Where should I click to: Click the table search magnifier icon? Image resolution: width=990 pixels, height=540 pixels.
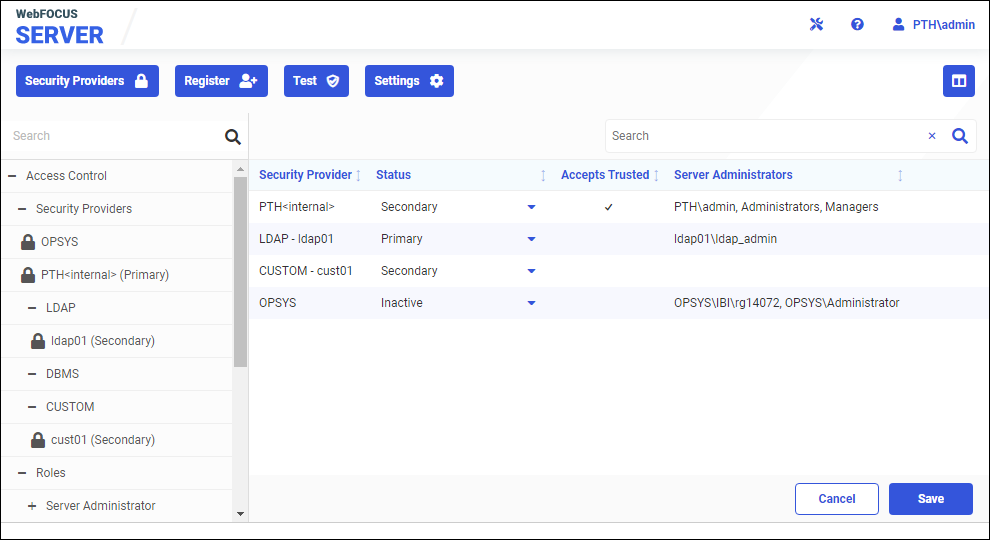pos(960,136)
